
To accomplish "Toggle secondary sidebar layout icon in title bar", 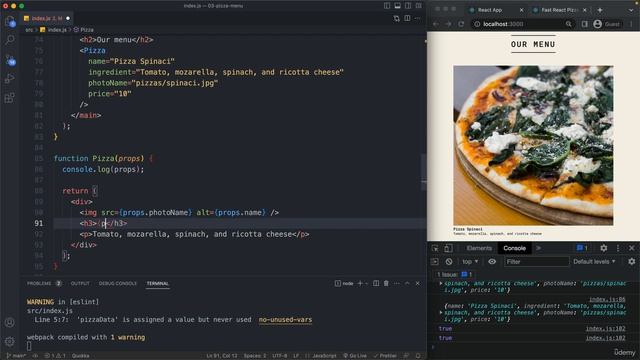I will pos(408,6).
